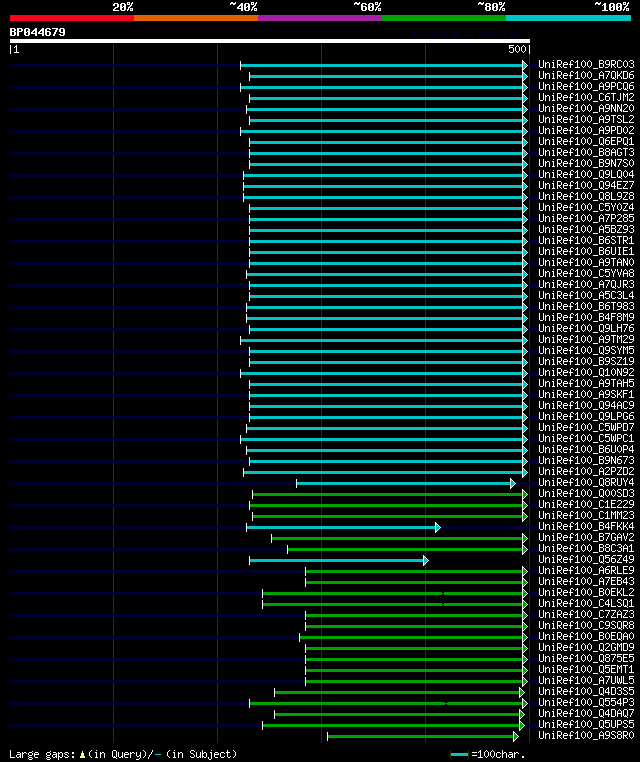This screenshot has height=762, width=640.
Task: Select the UniRef100_Q2GMD9 label
Action: tap(586, 647)
